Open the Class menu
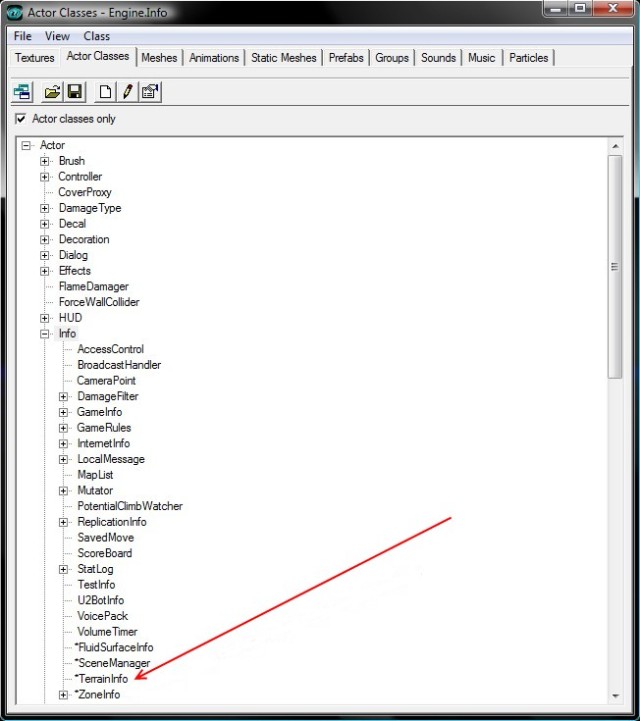640x721 pixels. point(97,36)
